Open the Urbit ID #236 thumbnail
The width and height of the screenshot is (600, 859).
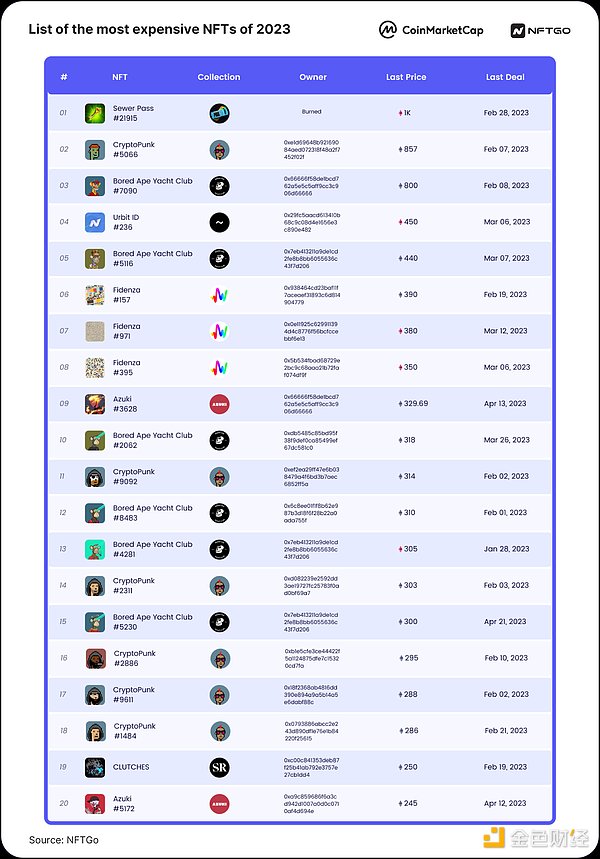pos(95,222)
